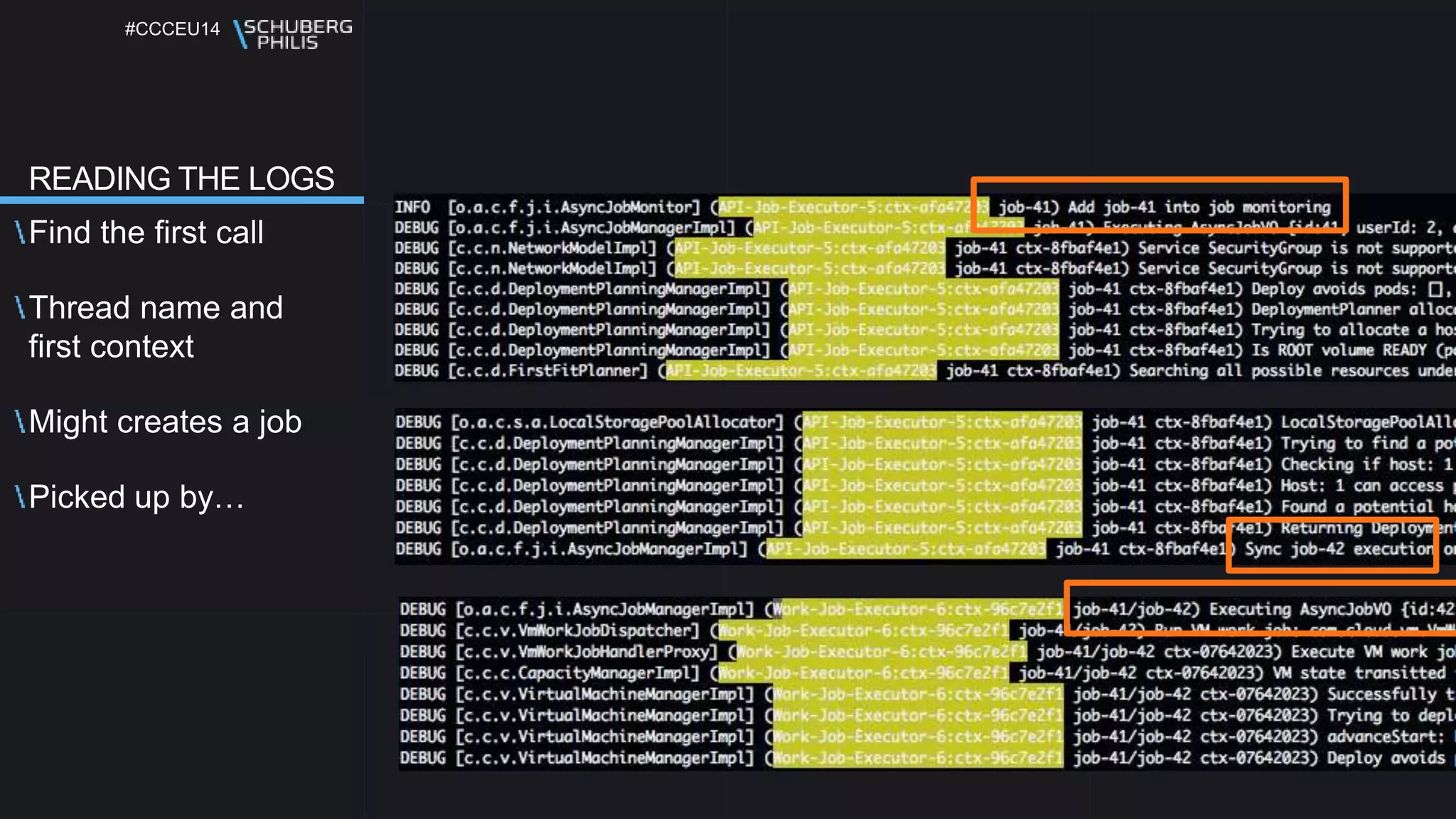
Task: Select the 'DeploymentPlanner alloc' log line
Action: point(925,310)
